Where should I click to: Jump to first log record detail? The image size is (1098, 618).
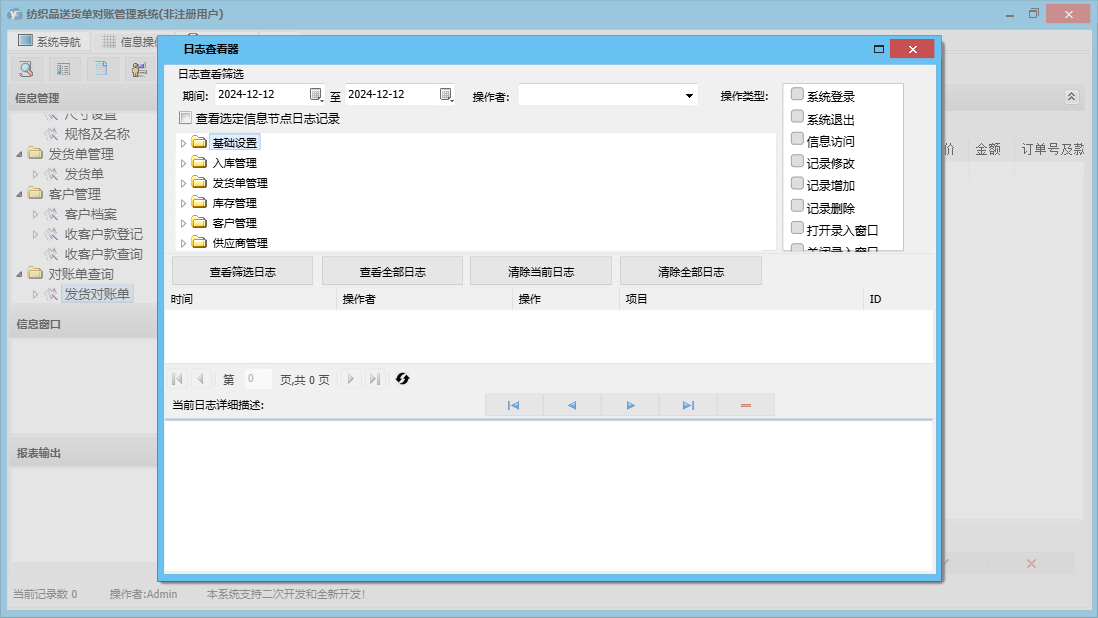[513, 405]
